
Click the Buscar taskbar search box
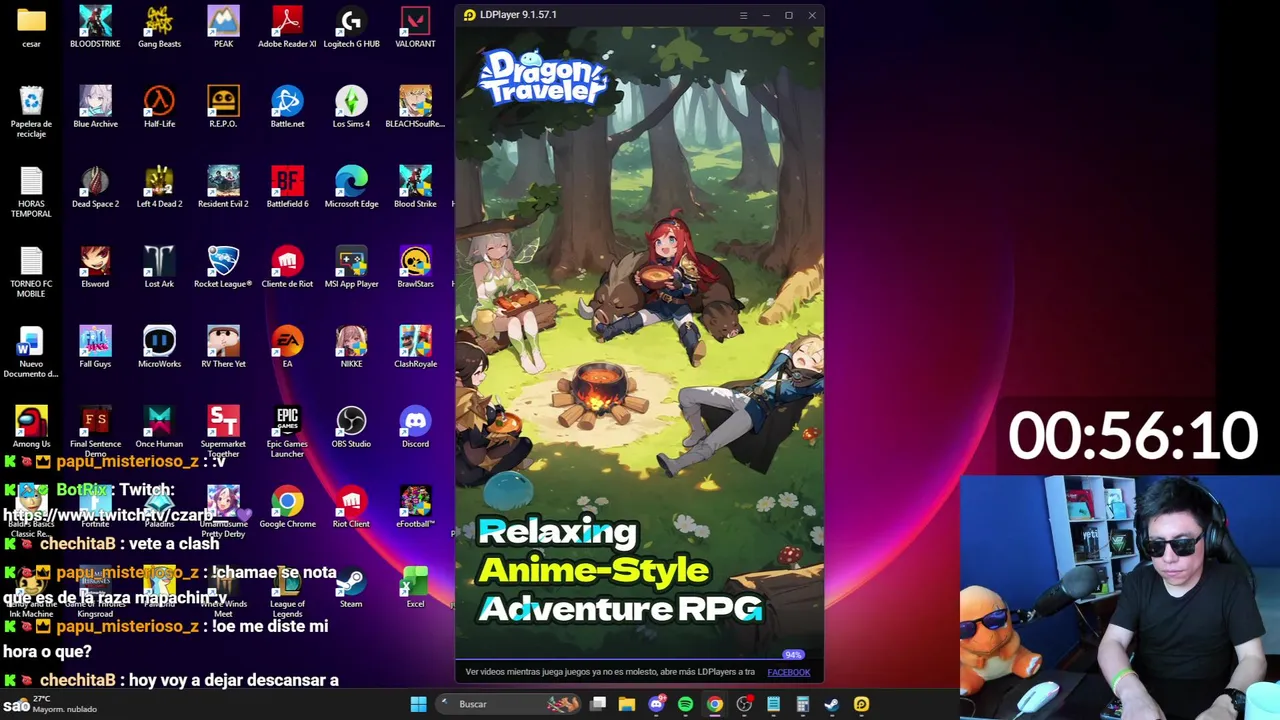click(x=510, y=704)
